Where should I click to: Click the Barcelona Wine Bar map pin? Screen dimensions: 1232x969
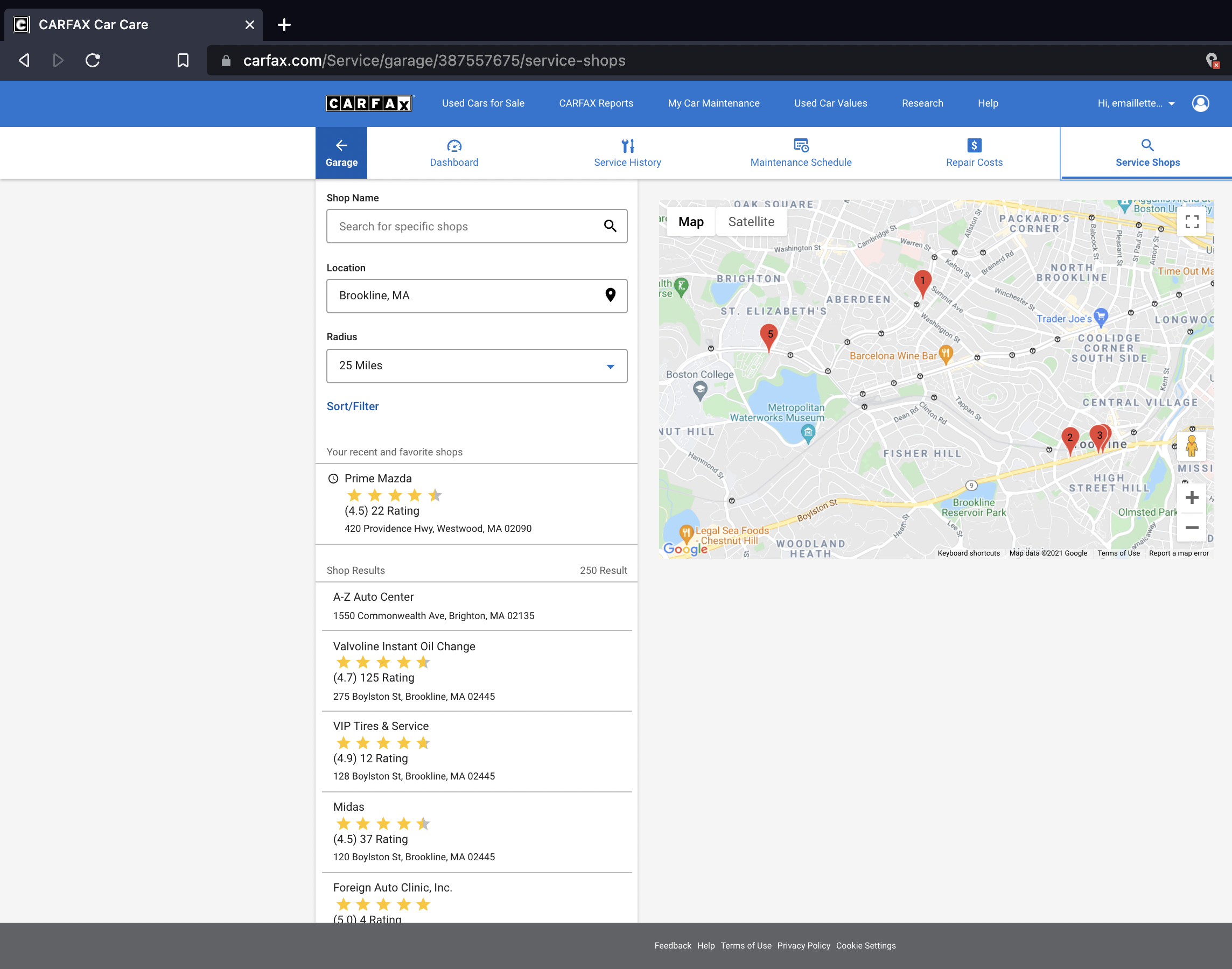point(945,354)
